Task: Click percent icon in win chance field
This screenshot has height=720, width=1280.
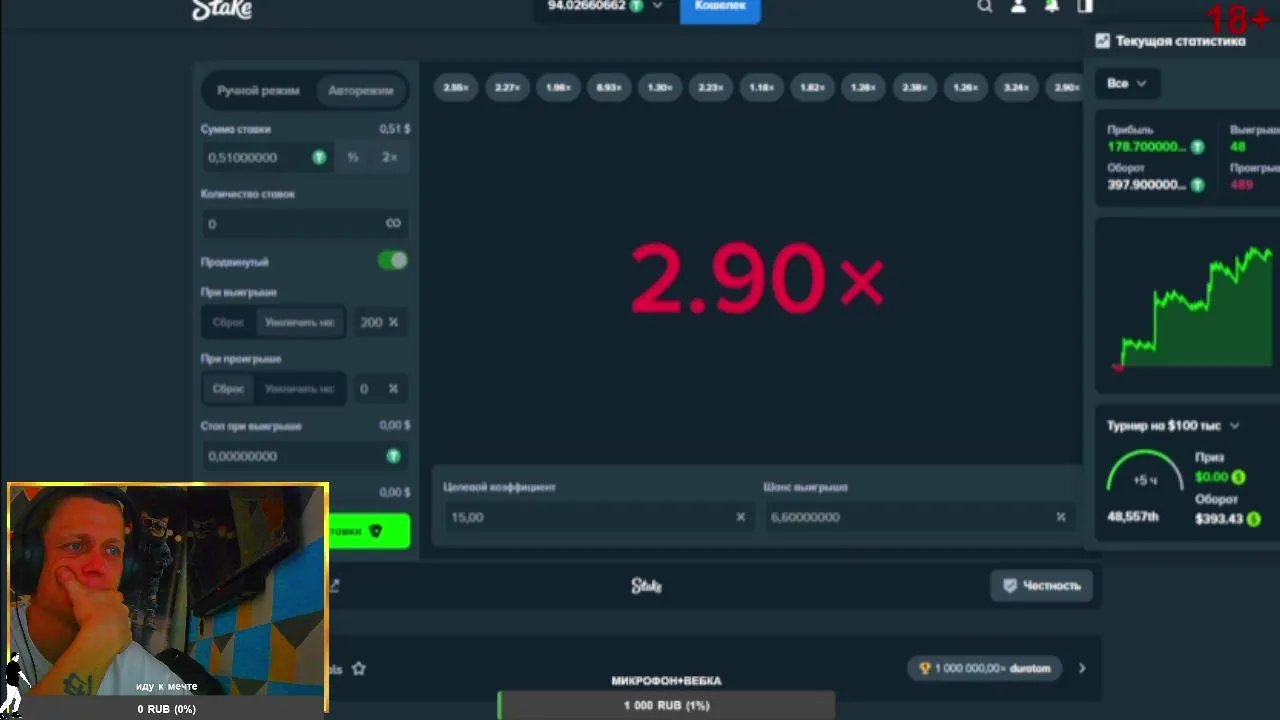Action: tap(1060, 517)
